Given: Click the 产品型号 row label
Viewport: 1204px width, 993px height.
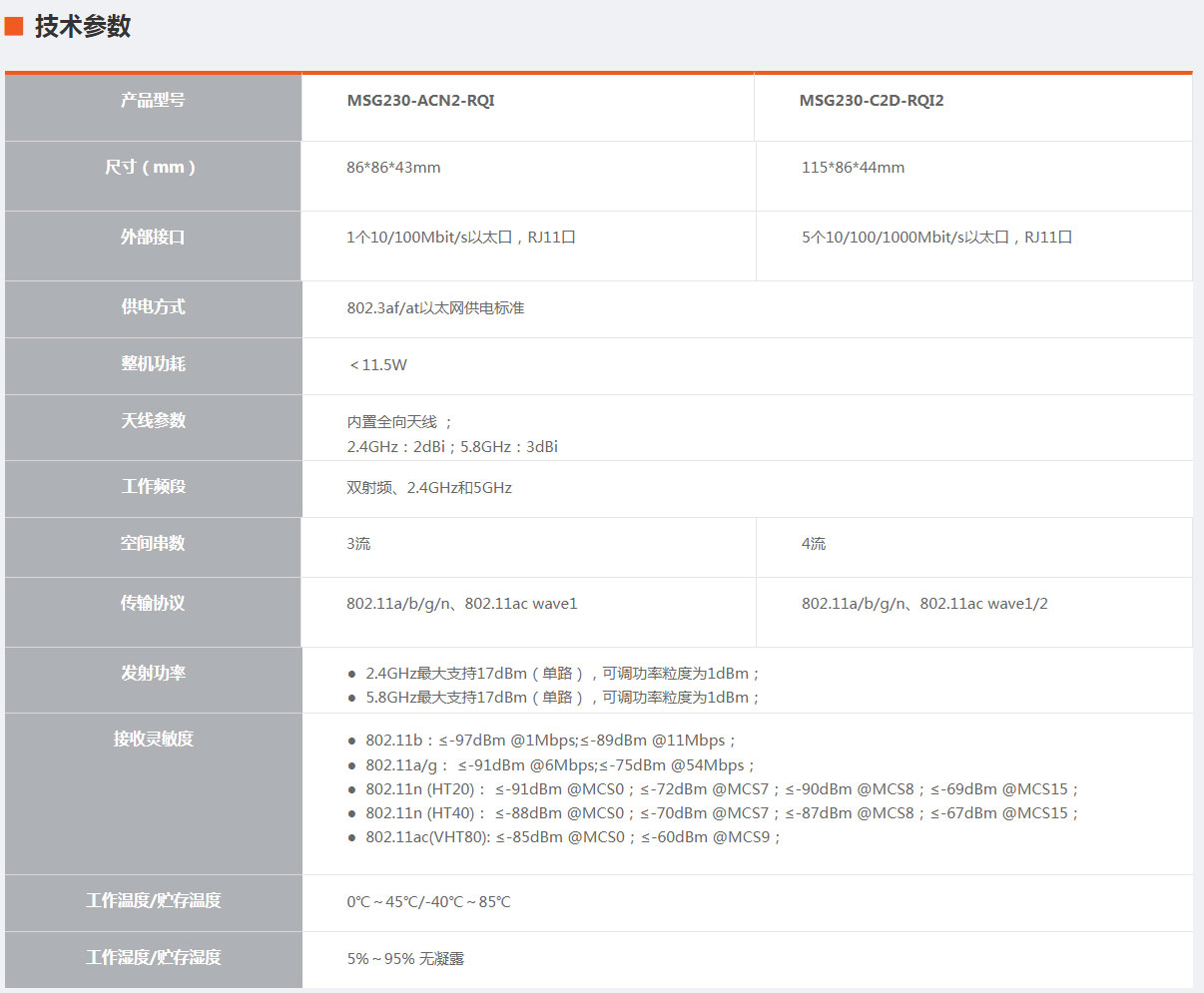Looking at the screenshot, I should point(153,101).
